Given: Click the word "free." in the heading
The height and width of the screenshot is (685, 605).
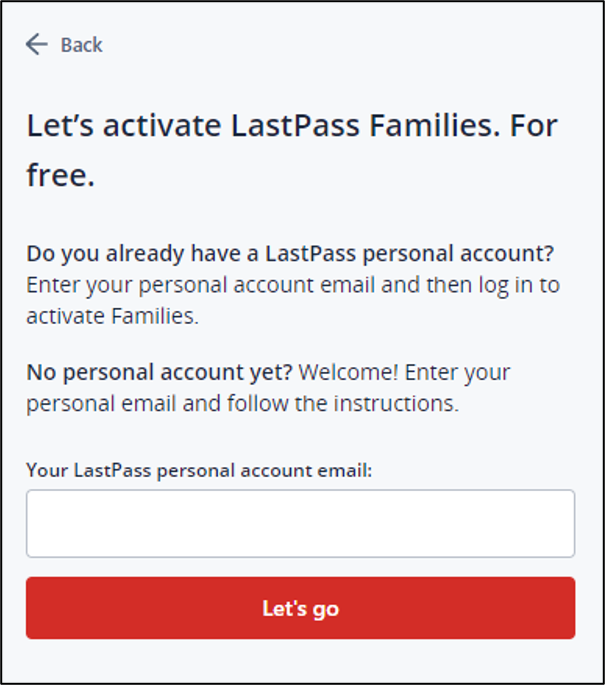Looking at the screenshot, I should tap(60, 177).
